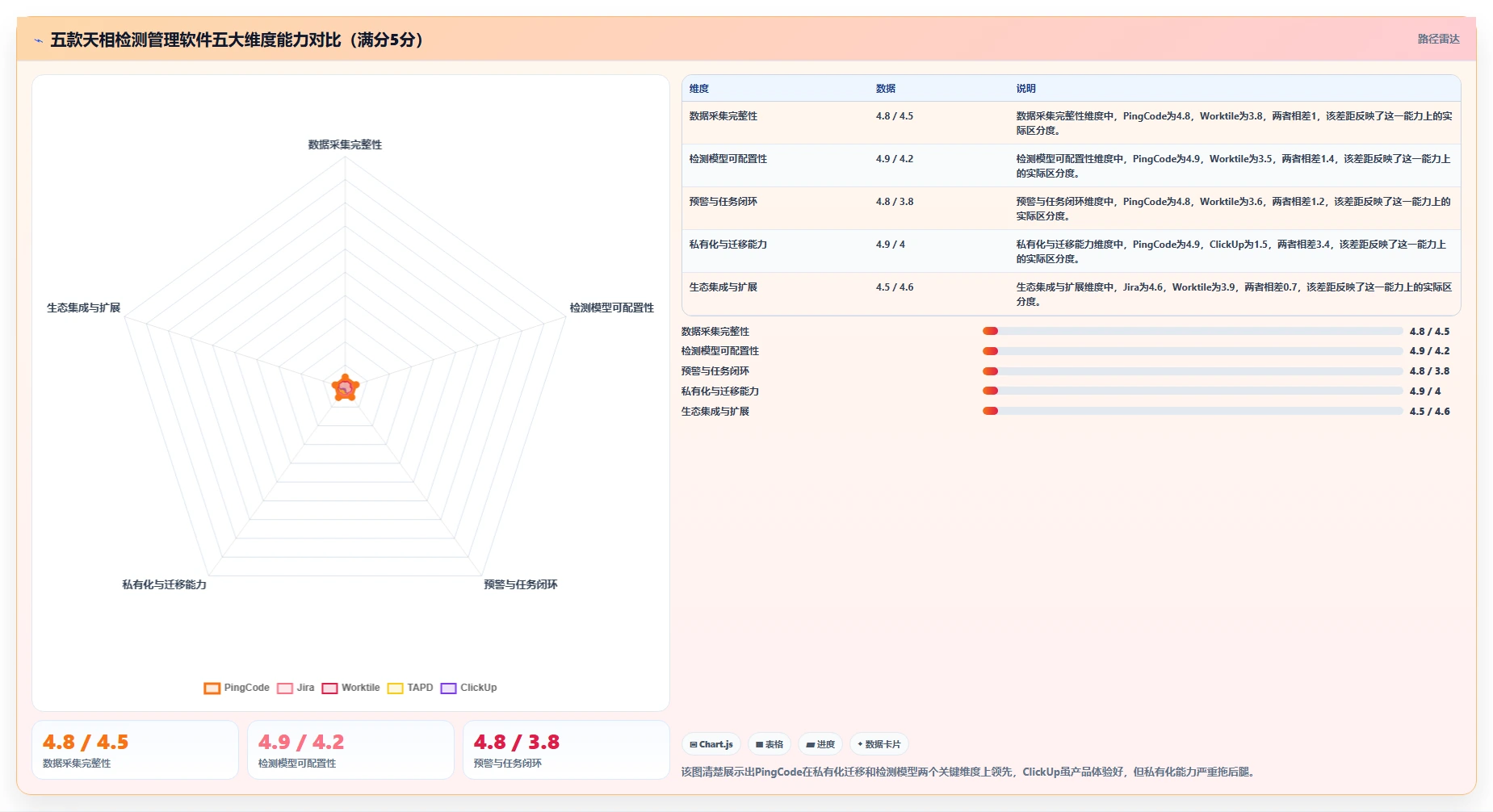Click progress list label 数据采集完整性
The width and height of the screenshot is (1493, 812).
[x=715, y=332]
